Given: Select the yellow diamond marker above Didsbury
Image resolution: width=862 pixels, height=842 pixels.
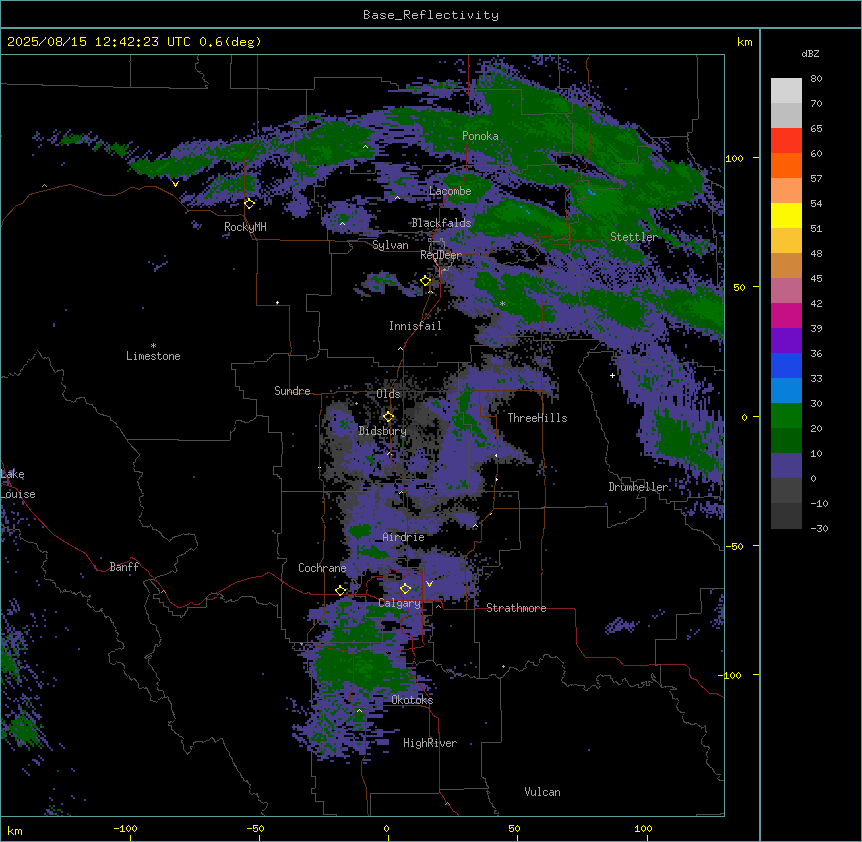Looking at the screenshot, I should click(x=388, y=417).
